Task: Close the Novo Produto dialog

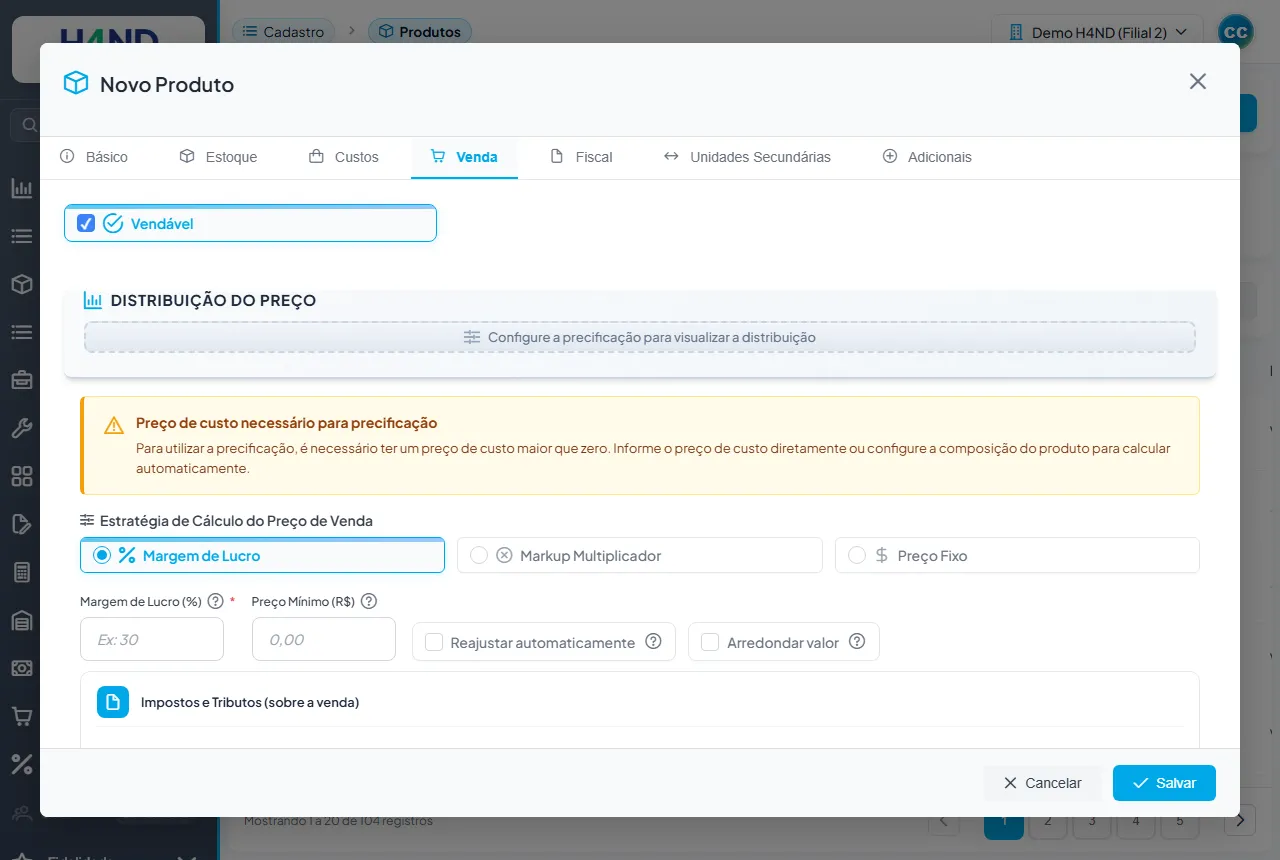Action: 1198,81
